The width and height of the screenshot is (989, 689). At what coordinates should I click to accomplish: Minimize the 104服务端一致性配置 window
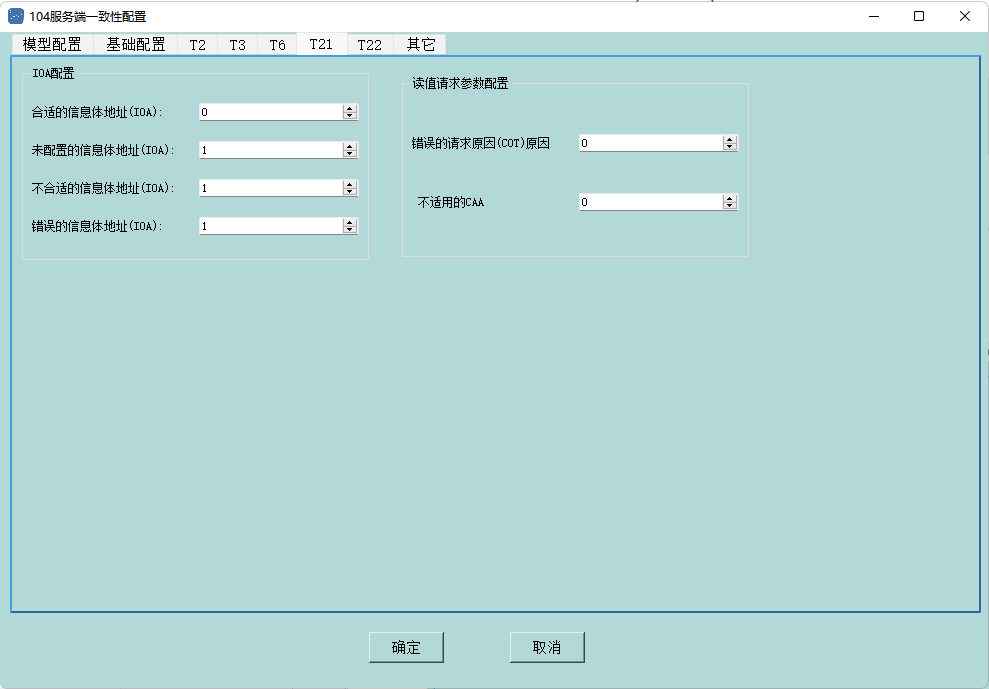pyautogui.click(x=874, y=16)
